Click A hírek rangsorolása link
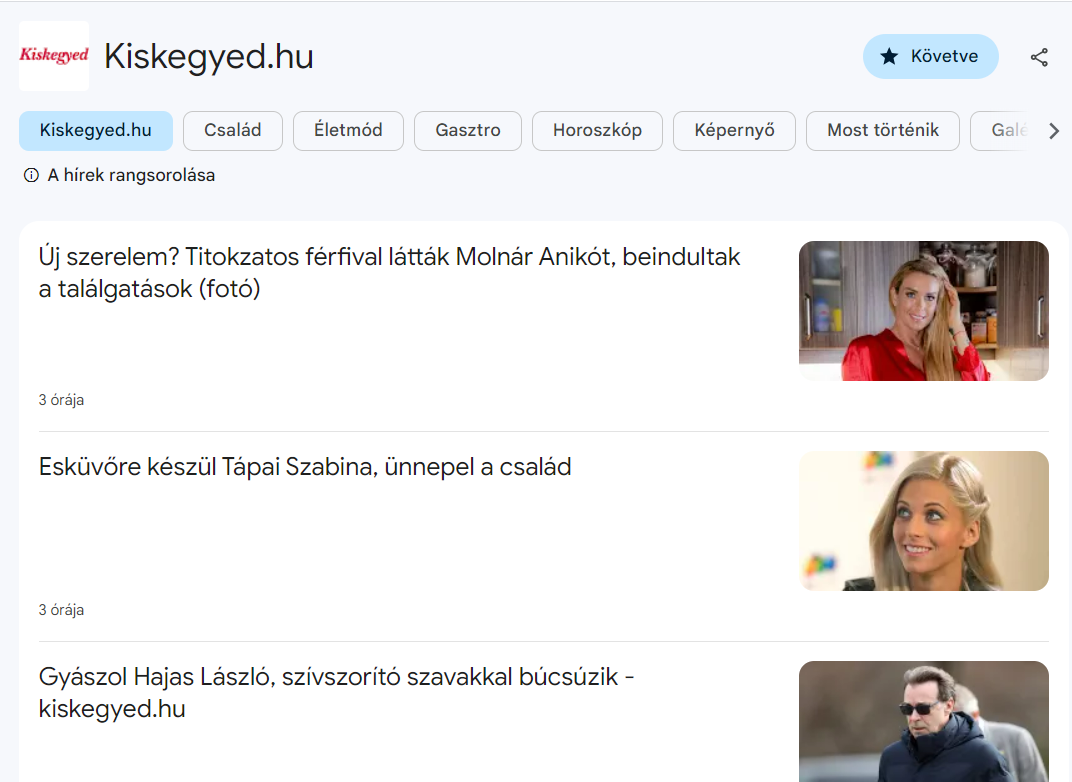 [x=131, y=176]
